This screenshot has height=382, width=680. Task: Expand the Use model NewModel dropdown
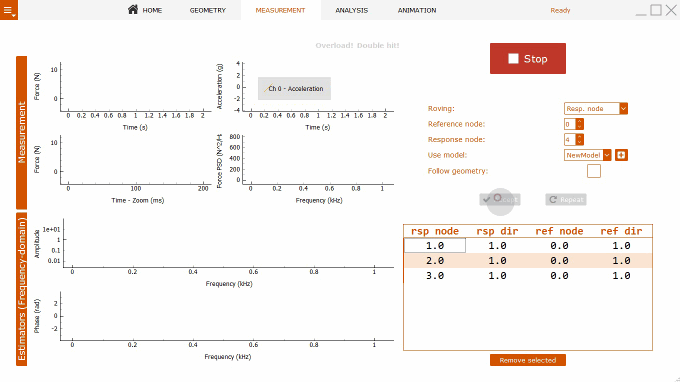point(607,155)
